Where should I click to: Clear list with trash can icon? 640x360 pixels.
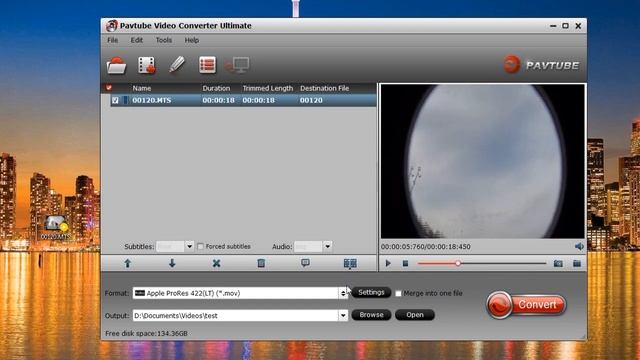[x=261, y=263]
